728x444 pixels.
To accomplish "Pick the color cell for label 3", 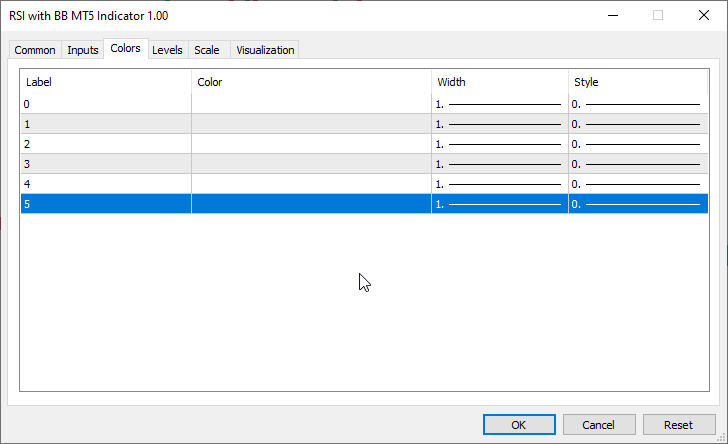I will click(x=311, y=164).
